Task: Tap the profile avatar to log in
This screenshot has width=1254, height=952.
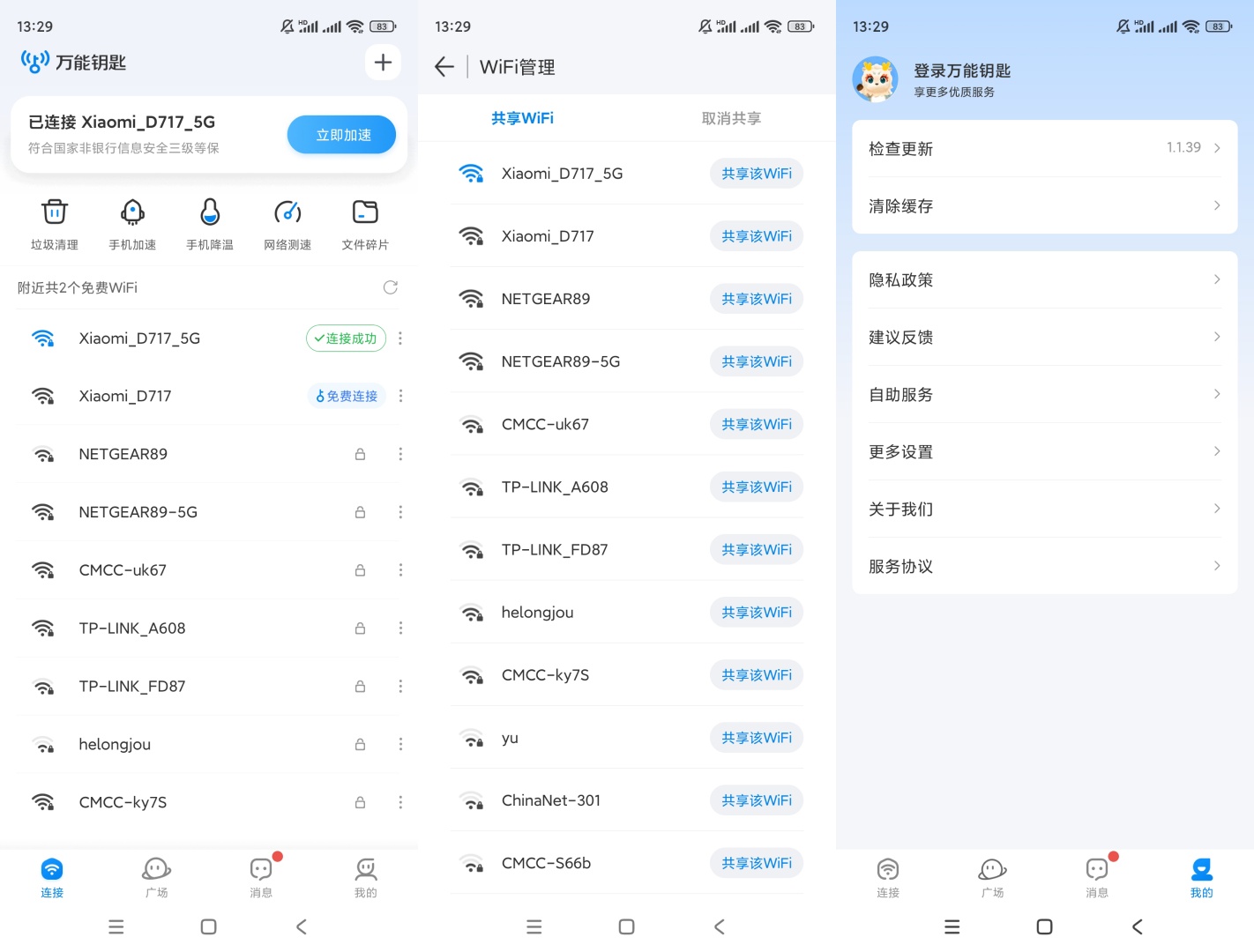Action: [x=875, y=79]
